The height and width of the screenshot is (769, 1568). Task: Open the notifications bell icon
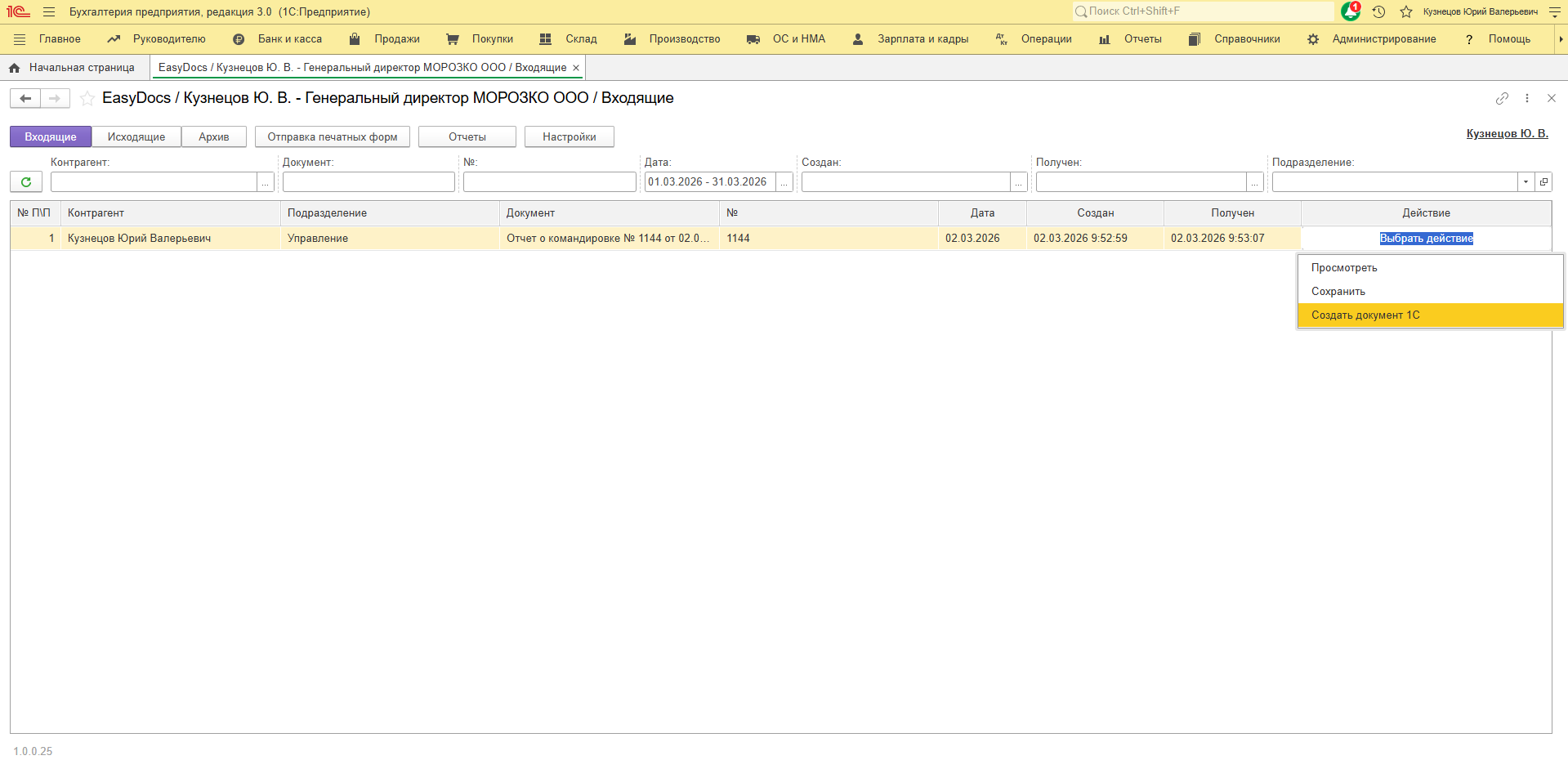coord(1350,11)
